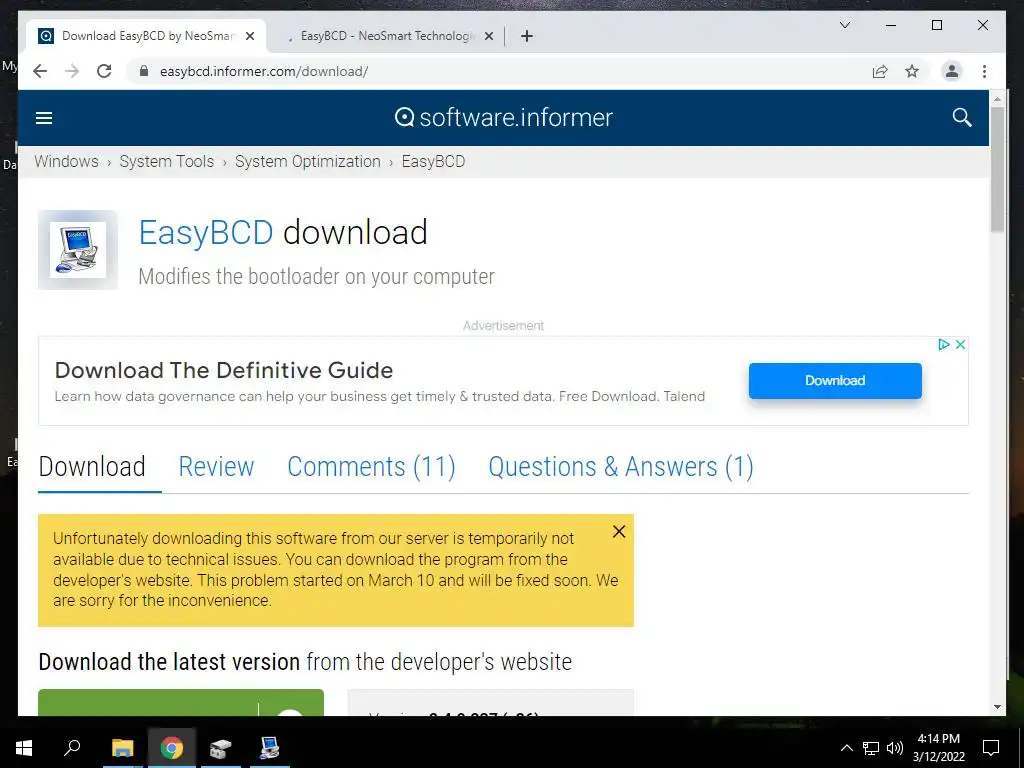The width and height of the screenshot is (1024, 768).
Task: Select the Download page tab
Action: click(x=92, y=466)
